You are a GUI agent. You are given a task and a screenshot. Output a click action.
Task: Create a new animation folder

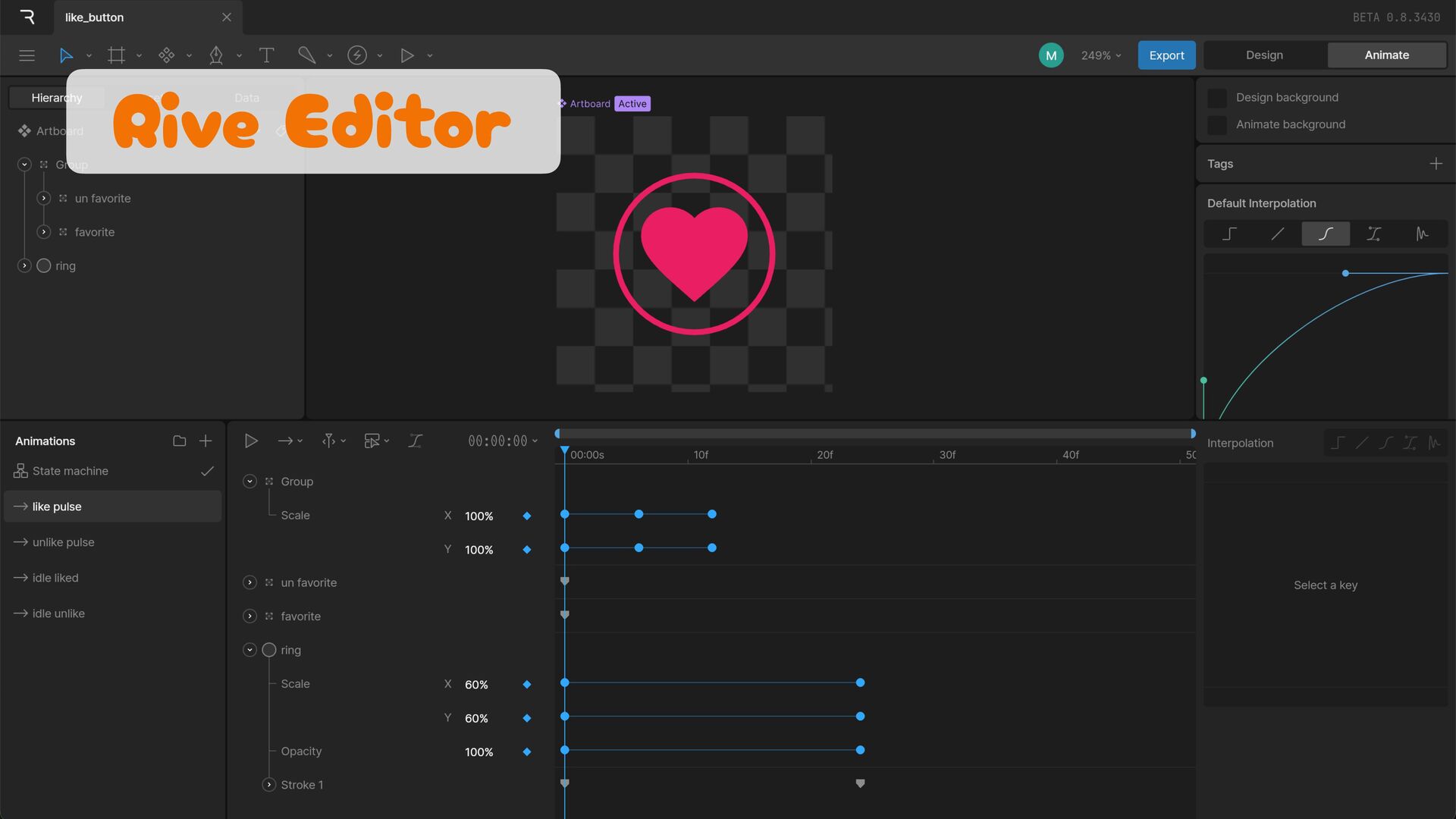(x=180, y=441)
